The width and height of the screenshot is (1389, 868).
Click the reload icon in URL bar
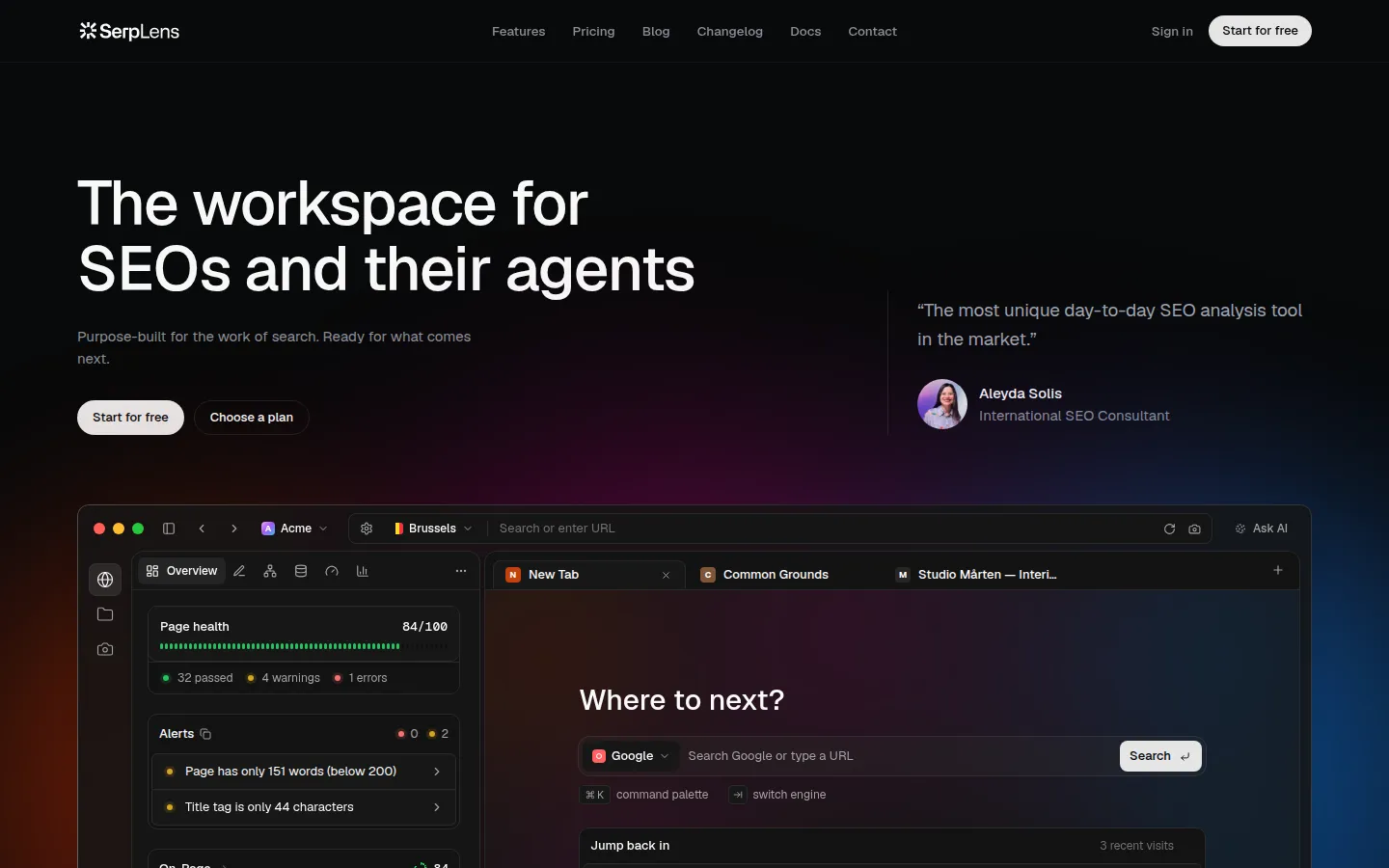(1169, 529)
